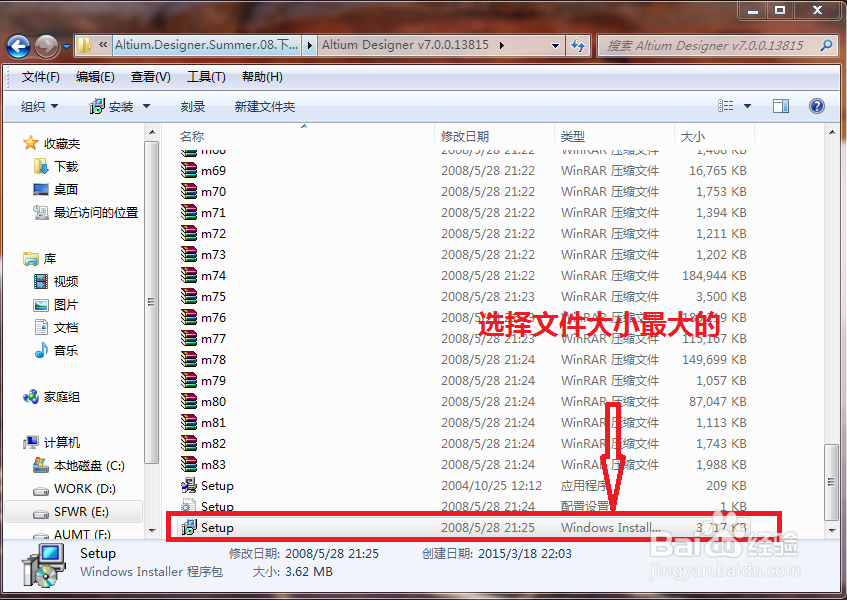Select the m71 archive icon
This screenshot has width=847, height=600.
click(x=189, y=213)
